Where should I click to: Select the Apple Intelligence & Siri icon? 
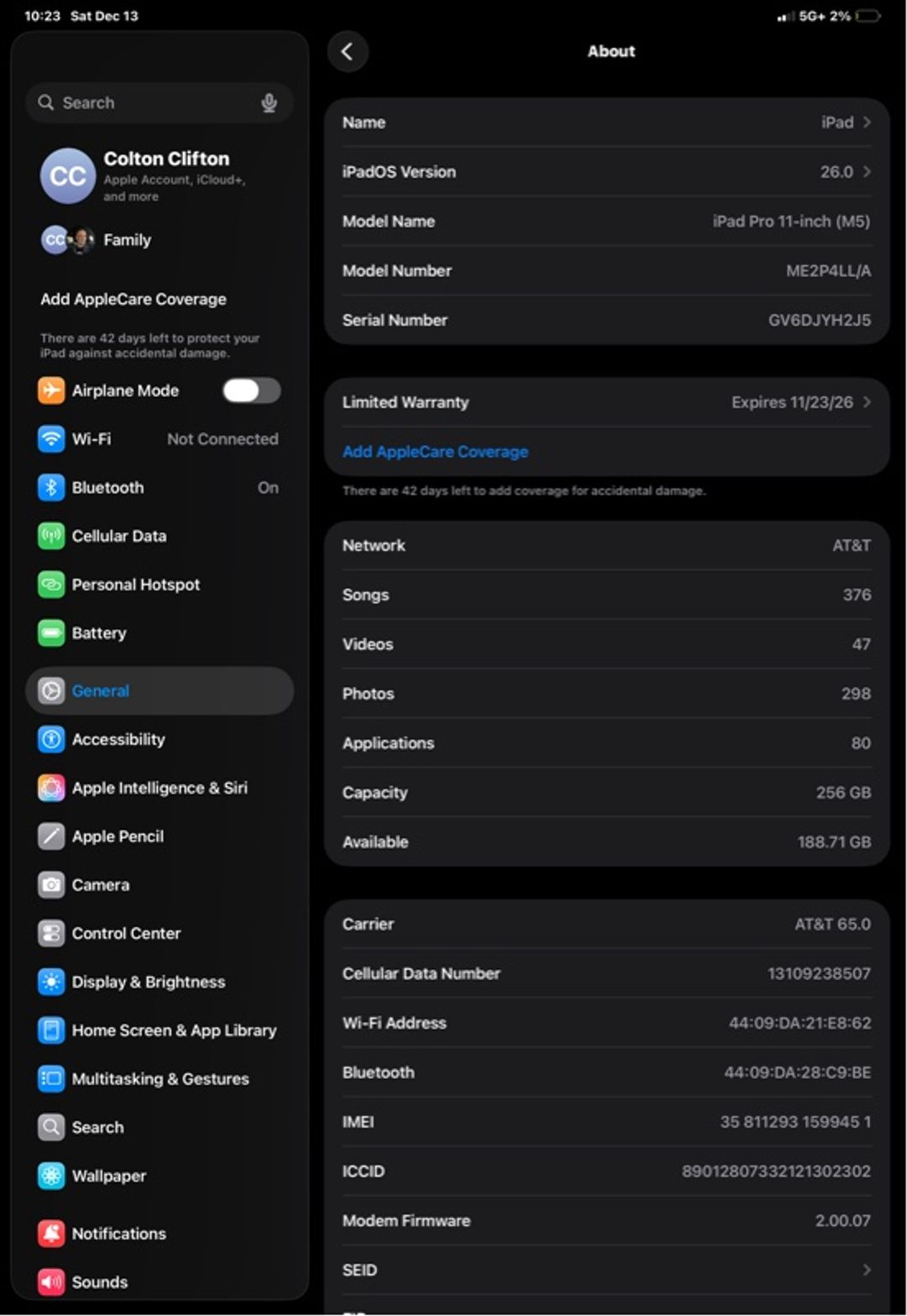(51, 788)
